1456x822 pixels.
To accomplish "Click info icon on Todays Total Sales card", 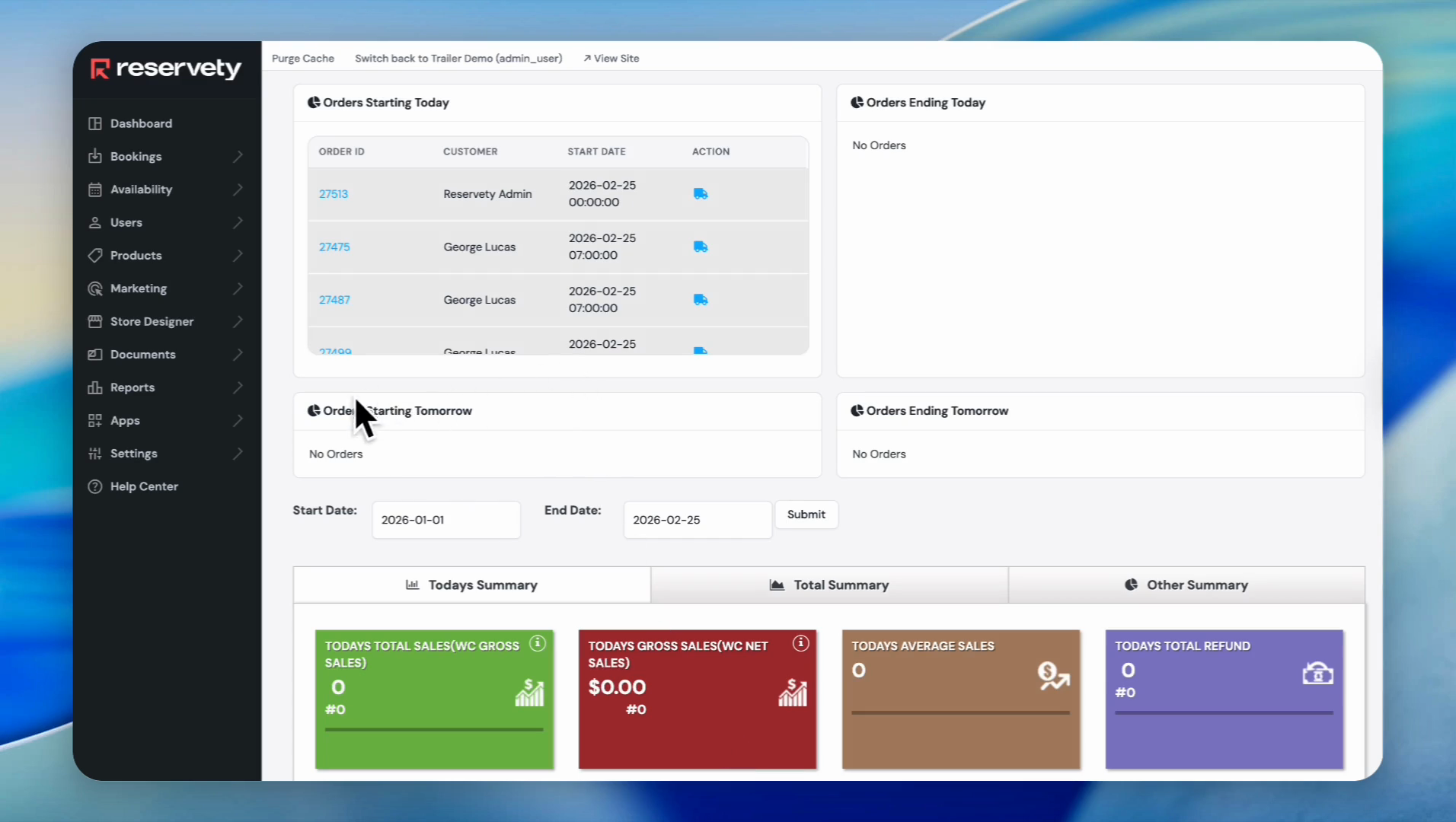I will 538,643.
